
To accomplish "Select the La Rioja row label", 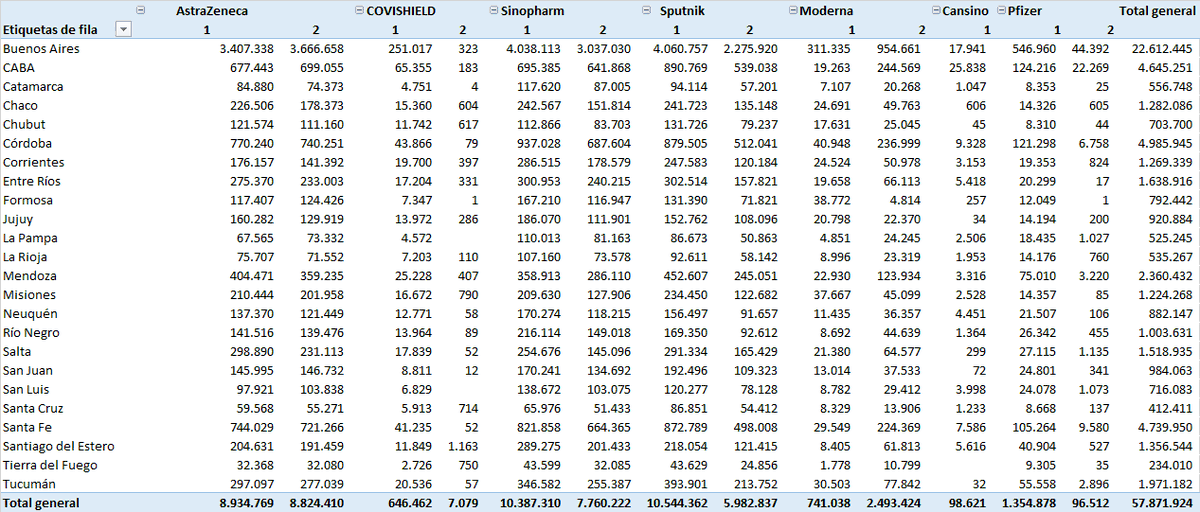I will (26, 257).
